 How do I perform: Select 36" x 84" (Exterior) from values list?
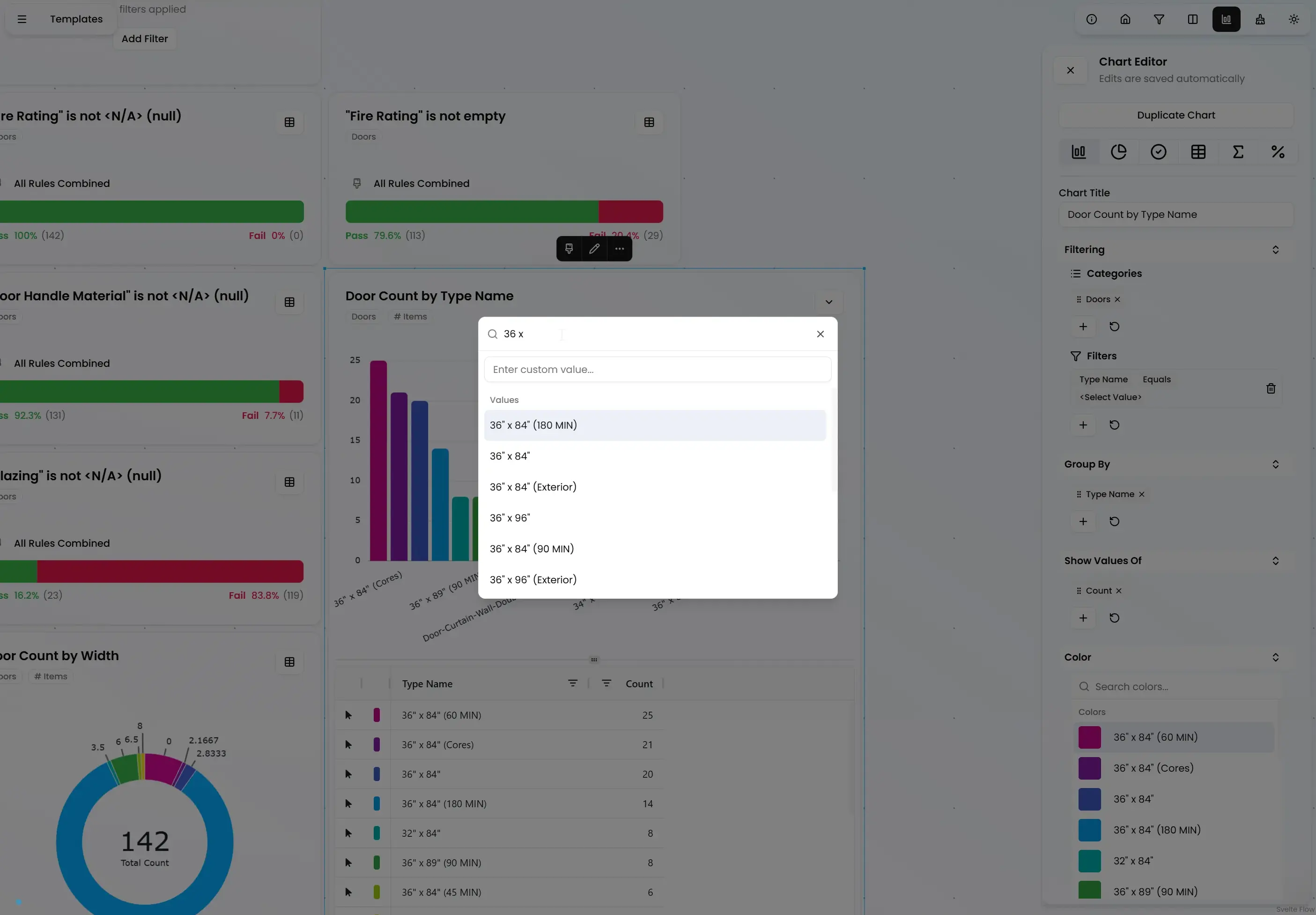coord(533,487)
